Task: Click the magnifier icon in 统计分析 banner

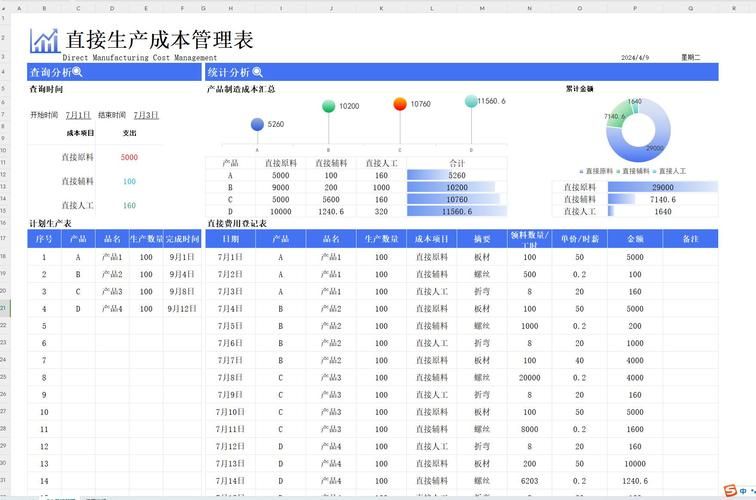Action: point(257,72)
